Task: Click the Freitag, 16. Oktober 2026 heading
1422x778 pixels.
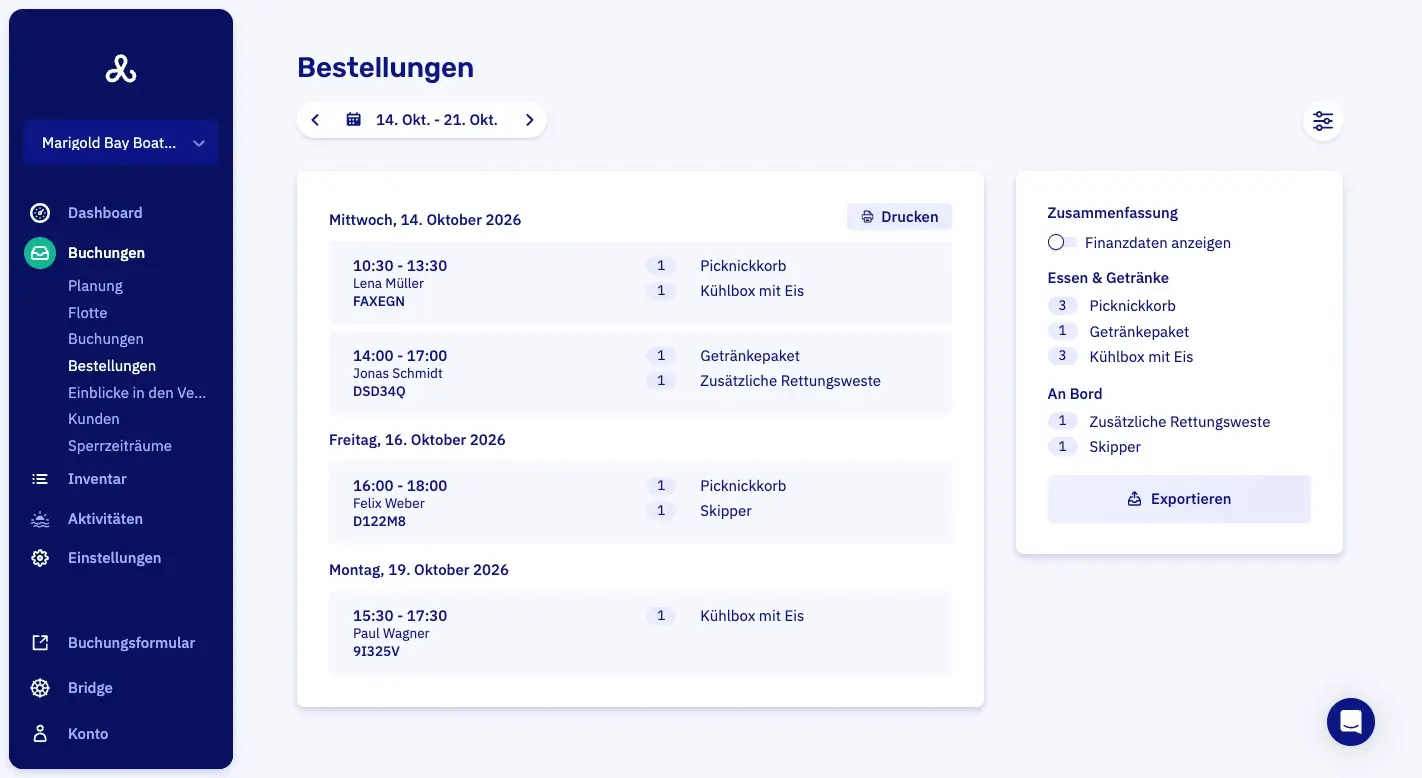Action: point(417,440)
